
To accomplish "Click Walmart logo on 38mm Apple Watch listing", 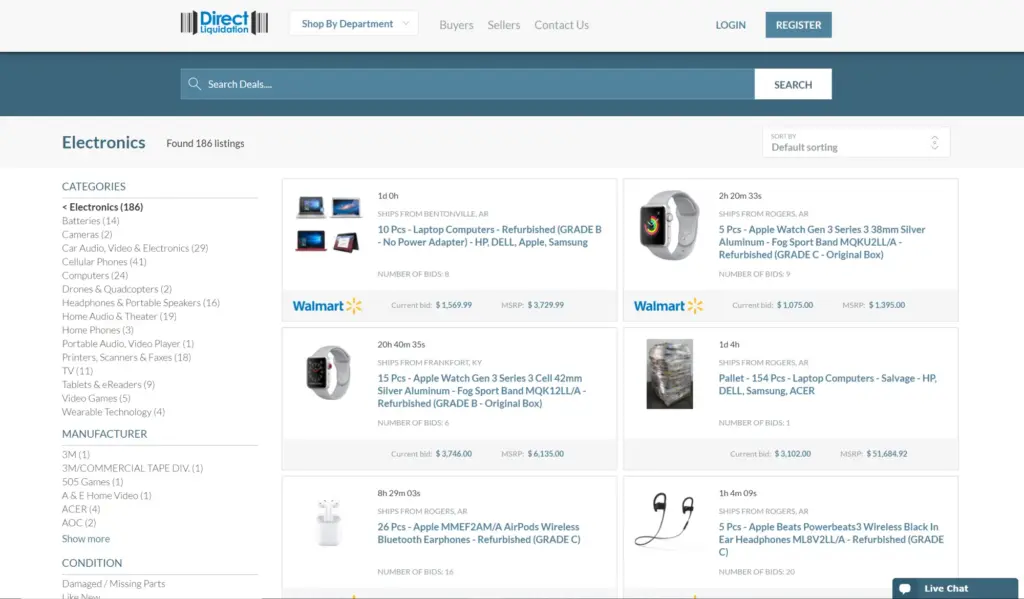I will coord(668,305).
